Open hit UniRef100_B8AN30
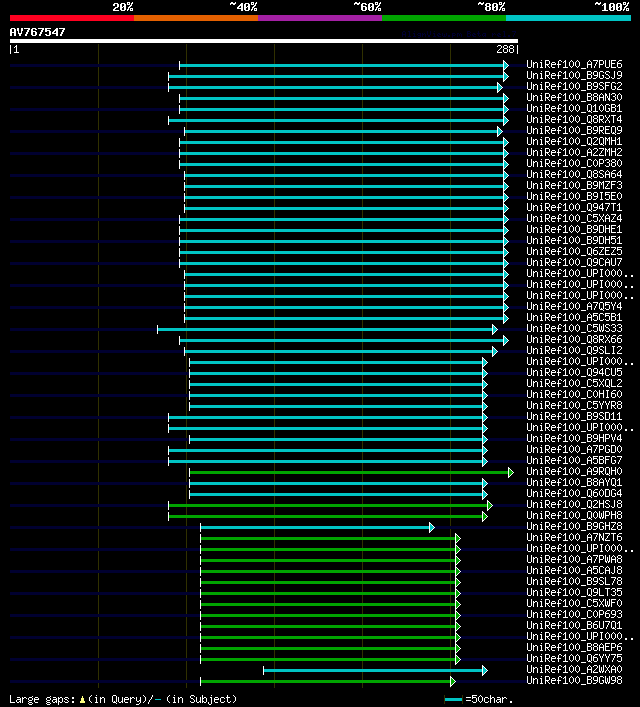This screenshot has height=707, width=640. pos(574,97)
